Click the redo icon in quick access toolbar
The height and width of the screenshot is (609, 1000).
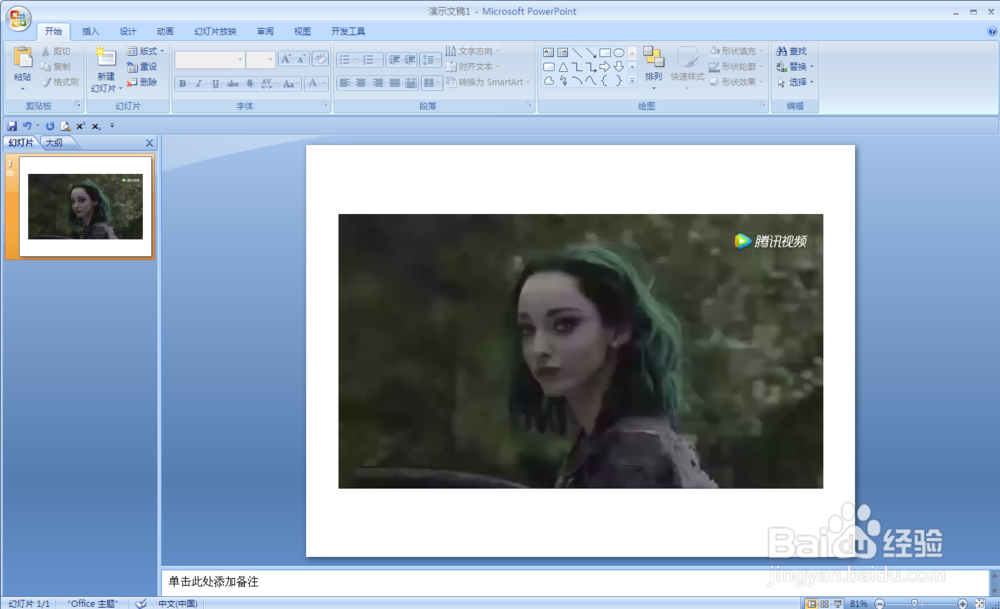click(x=50, y=126)
